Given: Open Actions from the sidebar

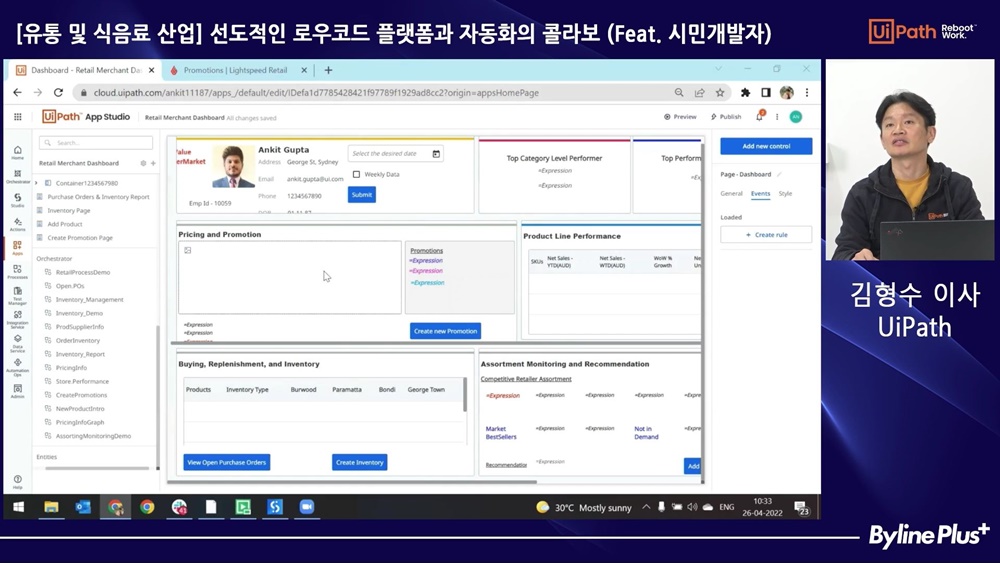Looking at the screenshot, I should tap(18, 224).
